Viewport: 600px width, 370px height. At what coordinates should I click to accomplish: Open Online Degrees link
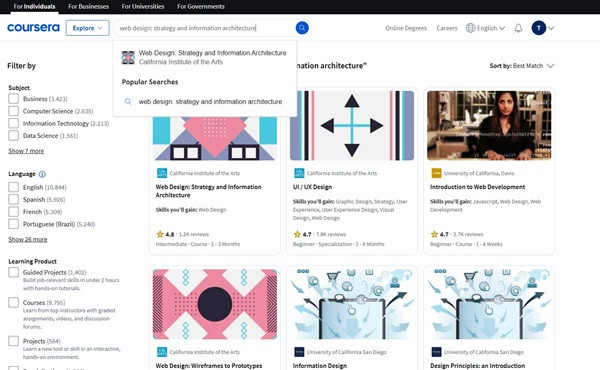point(406,28)
